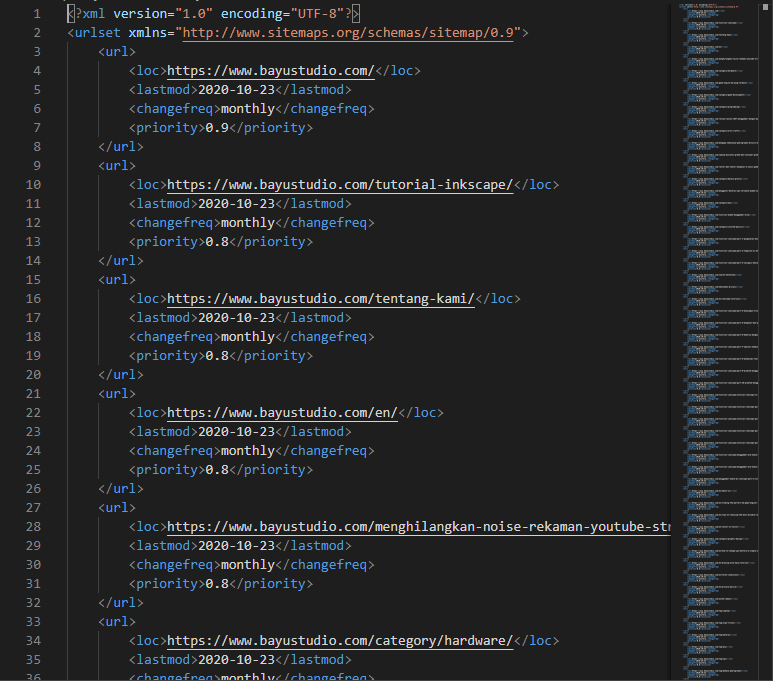Image resolution: width=773 pixels, height=681 pixels.
Task: Open the sitemaps.org schema URL on line 2
Action: (x=348, y=33)
